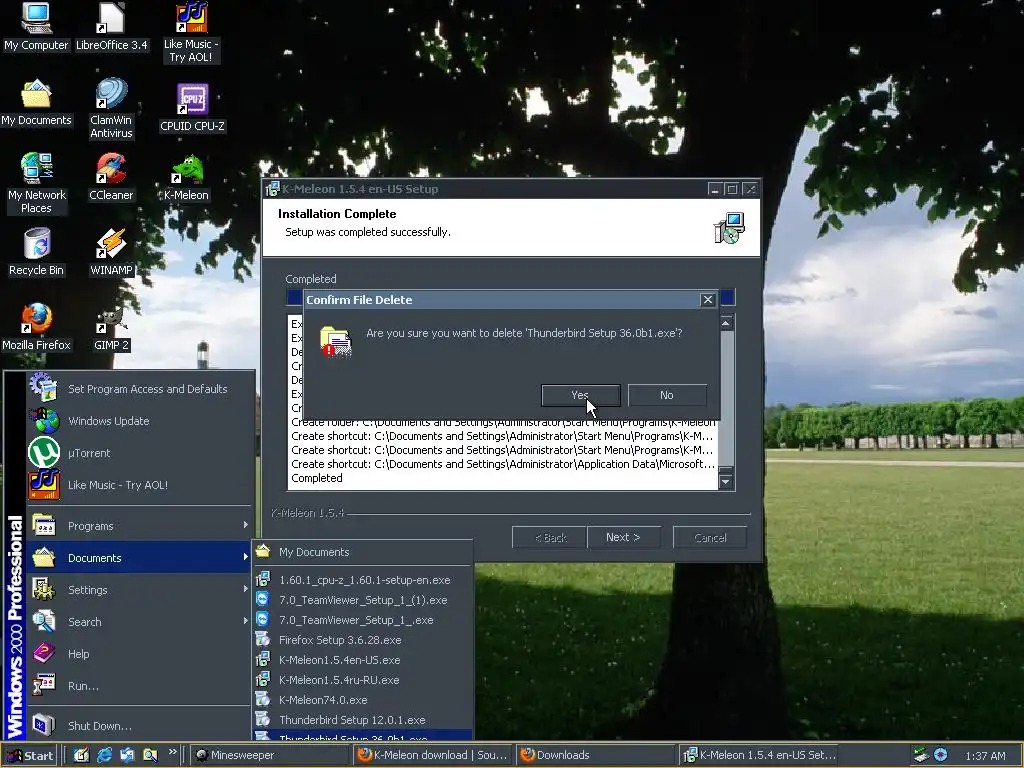Open recent file 7.0_TeamViewer_Setup_1_.exe
The height and width of the screenshot is (768, 1024).
point(362,620)
